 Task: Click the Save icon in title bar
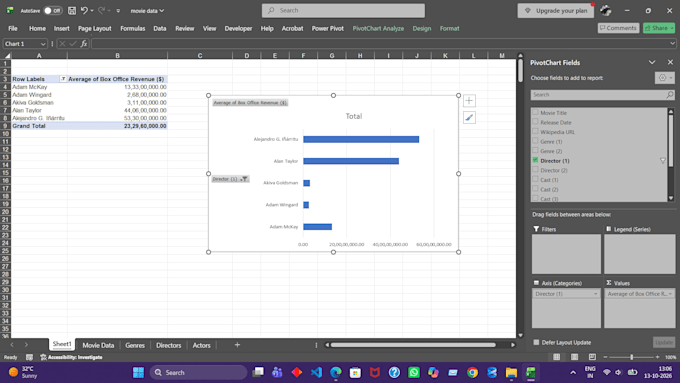pyautogui.click(x=72, y=10)
